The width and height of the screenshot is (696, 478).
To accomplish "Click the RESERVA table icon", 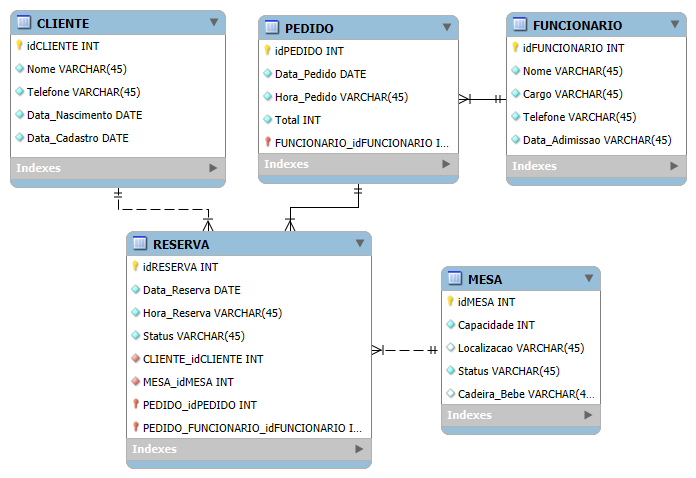I will click(140, 243).
